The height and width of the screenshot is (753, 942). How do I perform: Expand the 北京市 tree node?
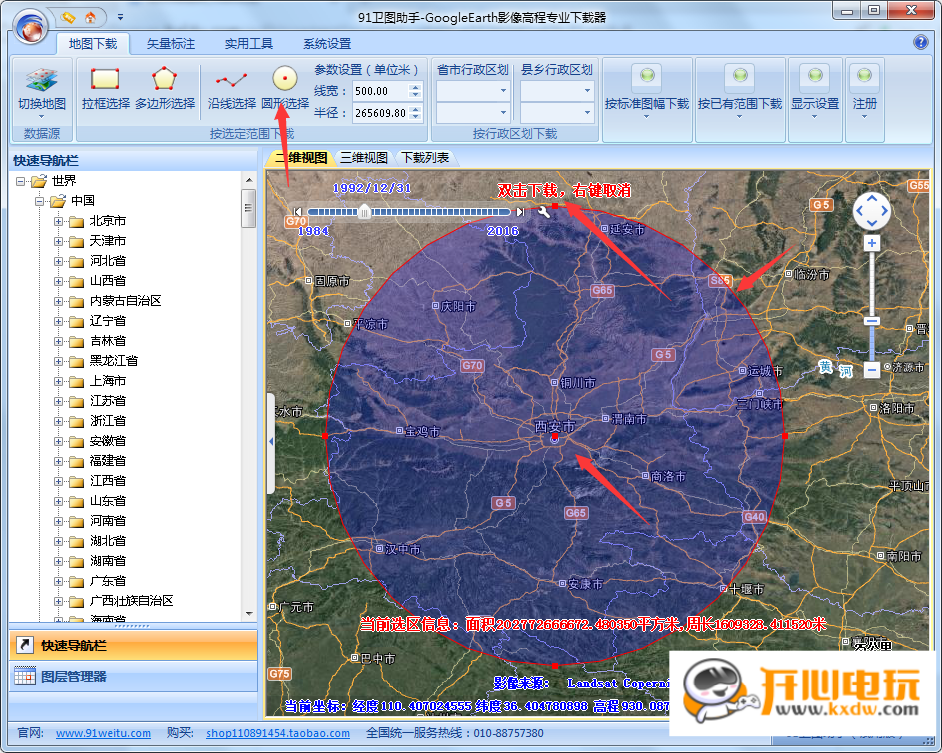tap(58, 221)
